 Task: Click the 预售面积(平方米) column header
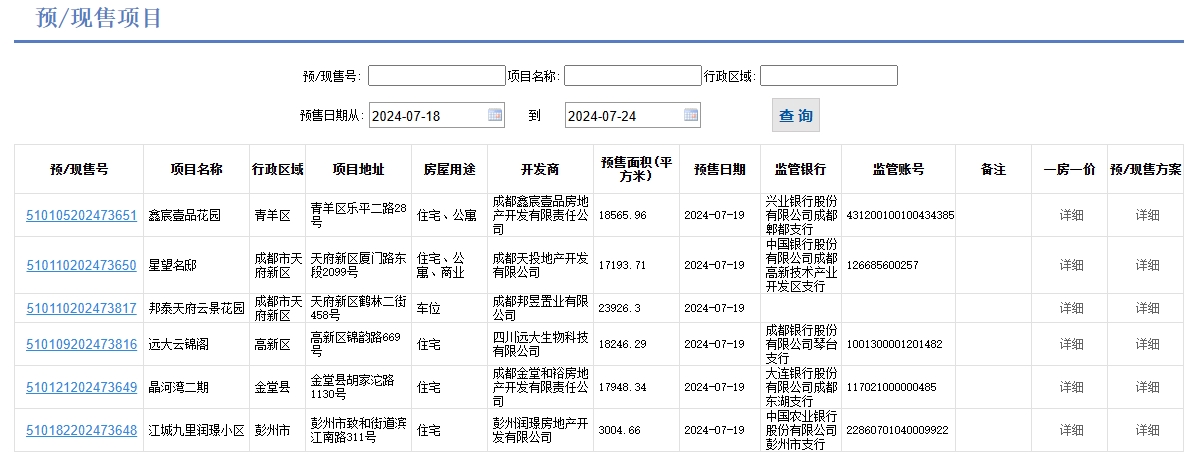coord(636,170)
